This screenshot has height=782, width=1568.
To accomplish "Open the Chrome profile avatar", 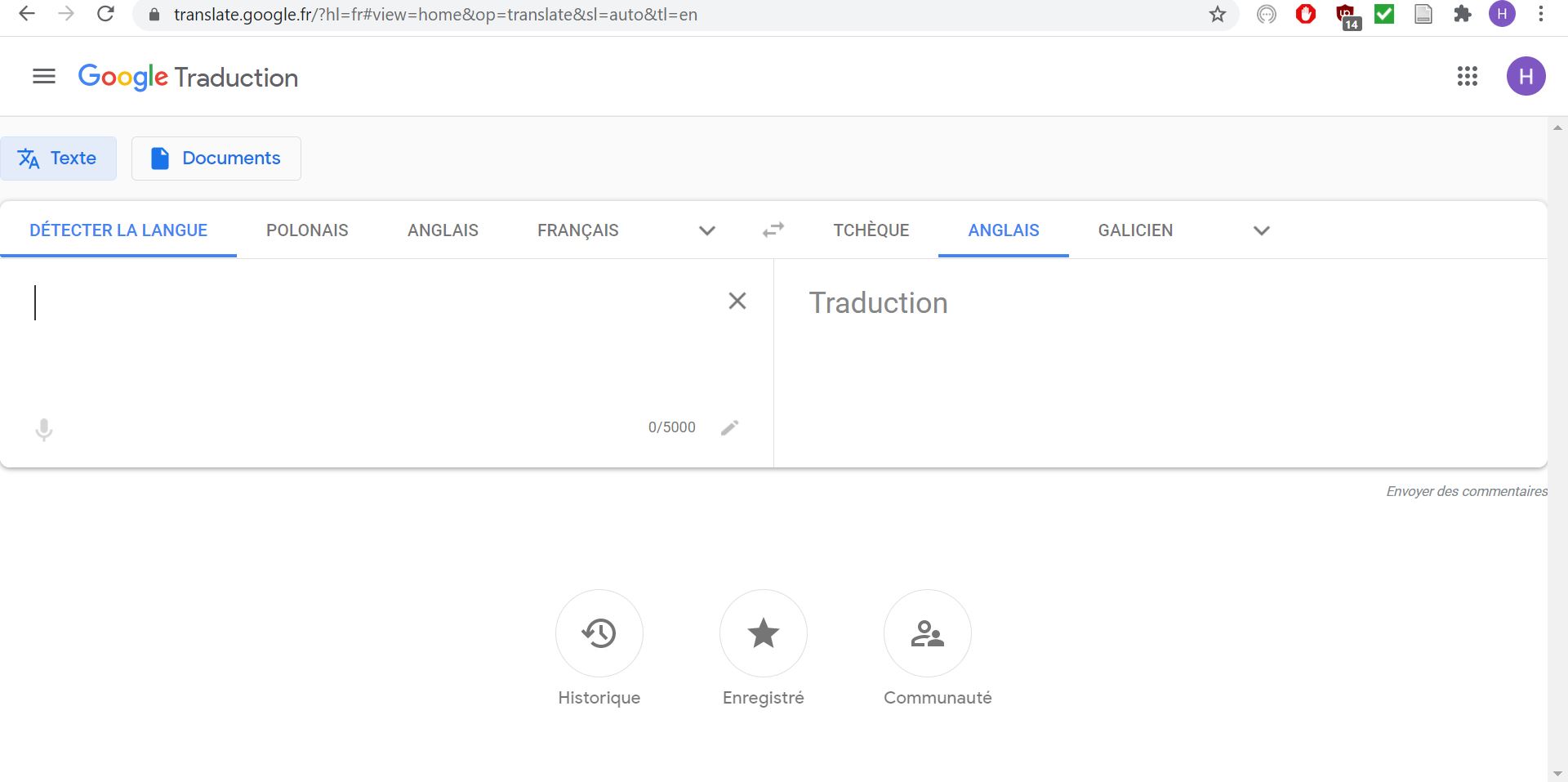I will [x=1502, y=14].
